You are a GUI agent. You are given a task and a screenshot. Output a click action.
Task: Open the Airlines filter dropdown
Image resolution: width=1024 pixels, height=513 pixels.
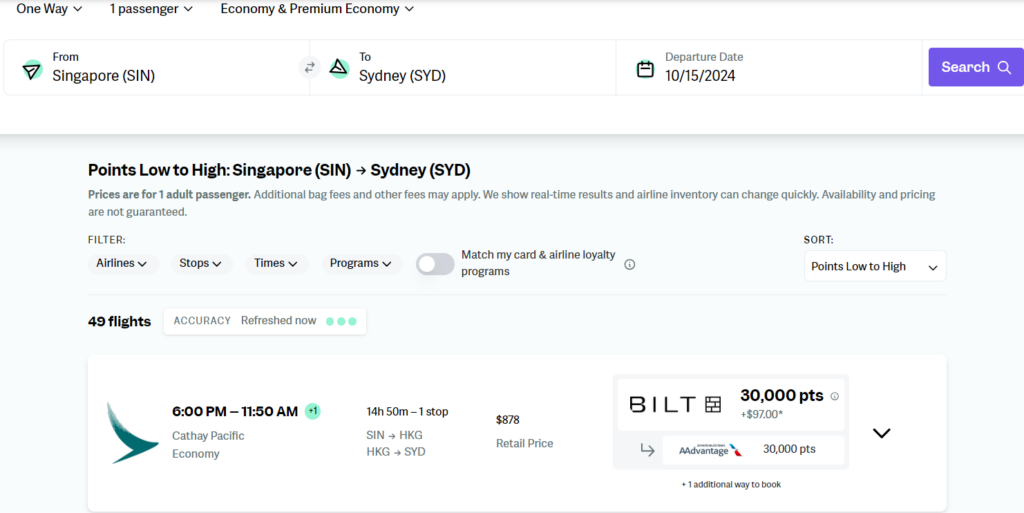[123, 264]
